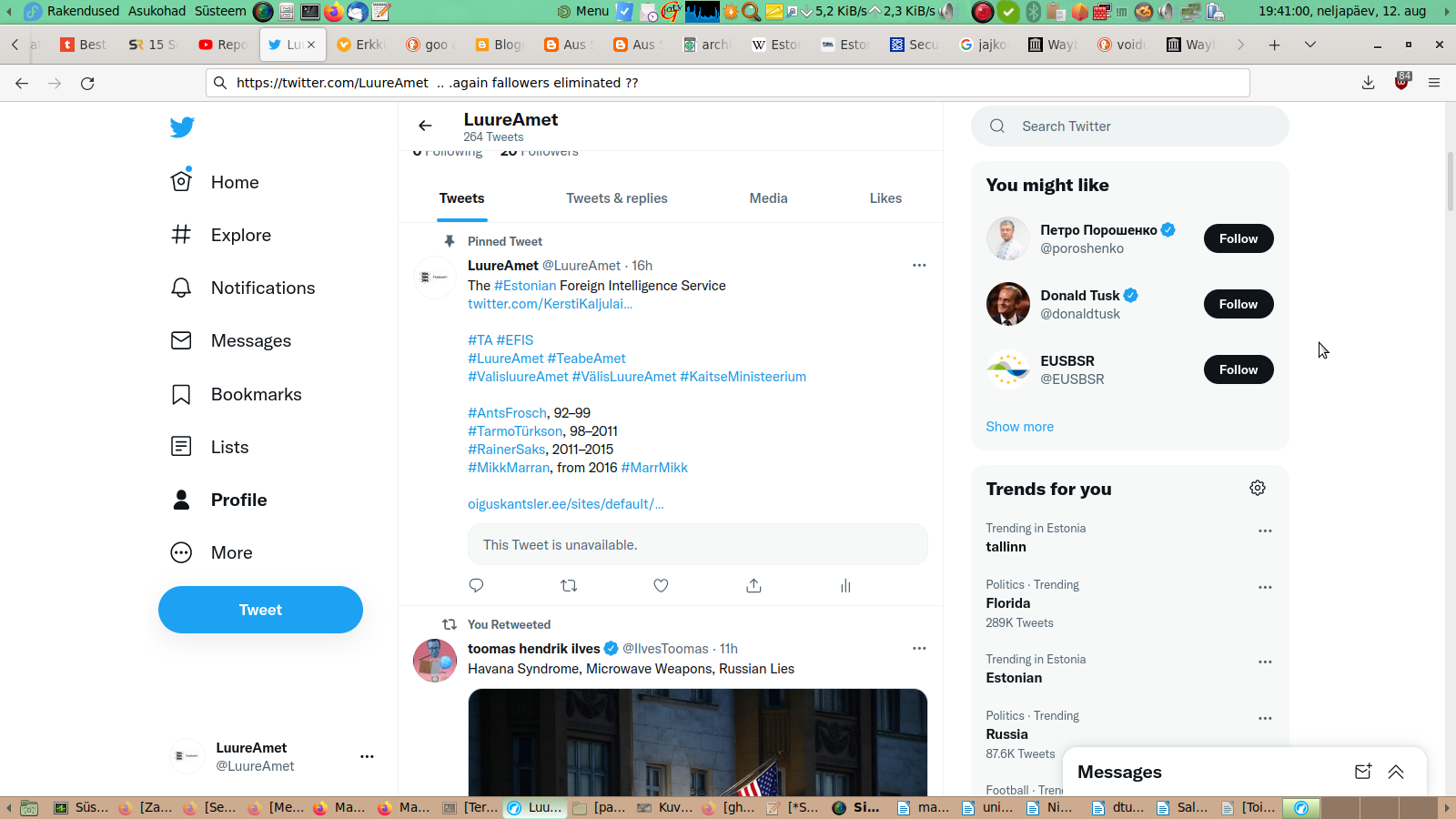The height and width of the screenshot is (819, 1456).
Task: Click the browser address bar
Action: 728,83
